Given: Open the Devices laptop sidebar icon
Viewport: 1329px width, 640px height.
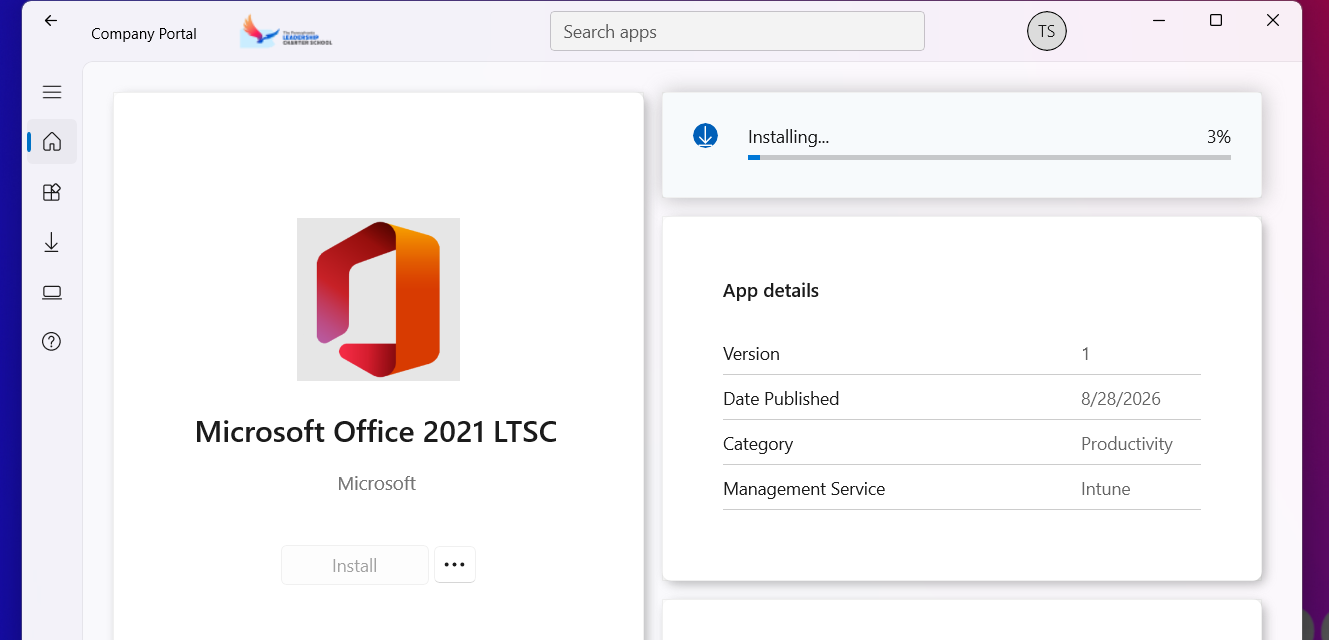Looking at the screenshot, I should [x=52, y=292].
